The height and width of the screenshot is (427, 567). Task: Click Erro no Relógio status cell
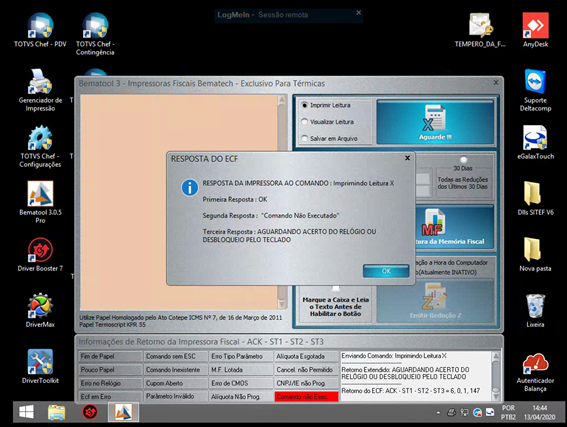[x=110, y=383]
